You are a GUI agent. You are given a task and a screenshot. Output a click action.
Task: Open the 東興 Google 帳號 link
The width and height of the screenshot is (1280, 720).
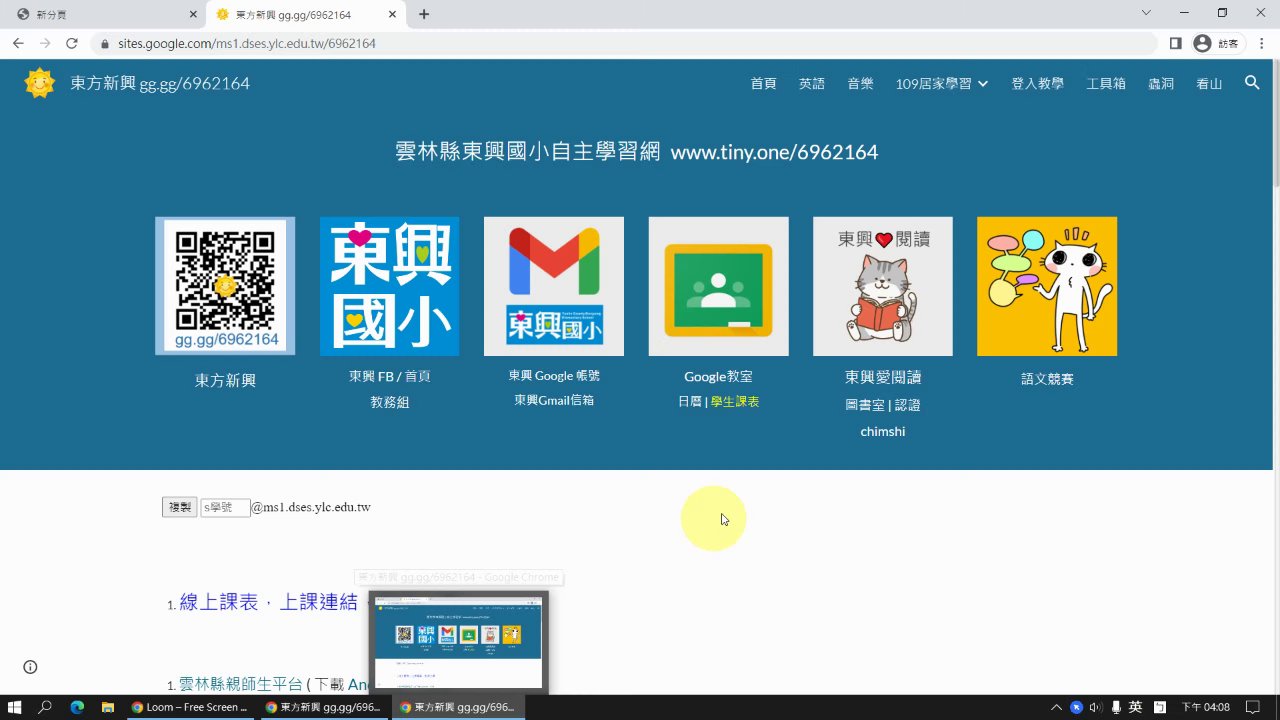tap(554, 376)
